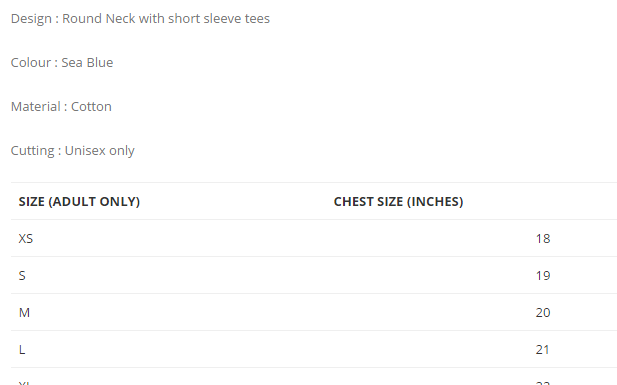Click the Design round neck description text
This screenshot has height=385, width=617.
[x=140, y=19]
